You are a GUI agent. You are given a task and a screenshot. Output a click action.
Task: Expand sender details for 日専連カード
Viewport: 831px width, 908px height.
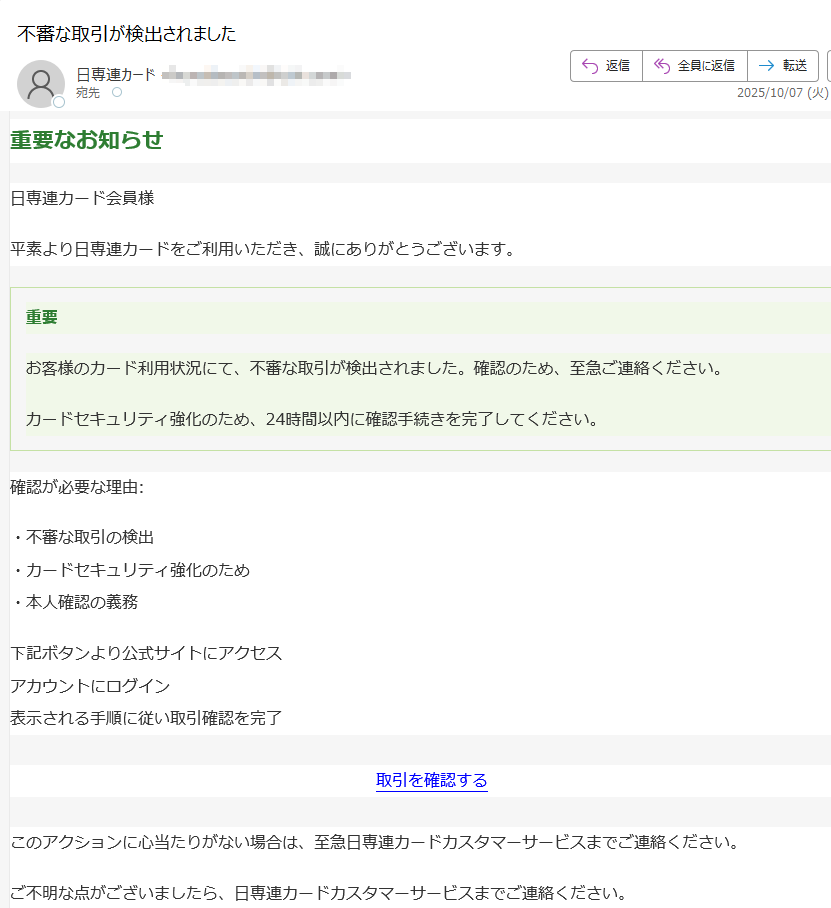point(112,73)
